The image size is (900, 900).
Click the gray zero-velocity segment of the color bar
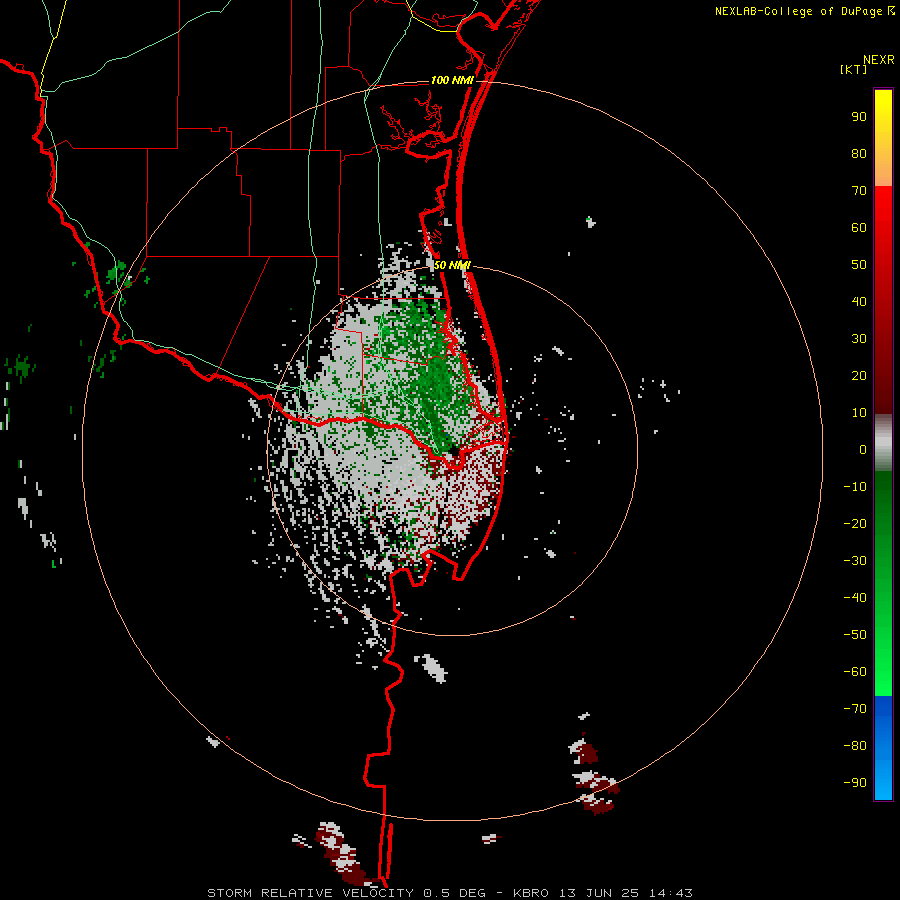pyautogui.click(x=883, y=443)
